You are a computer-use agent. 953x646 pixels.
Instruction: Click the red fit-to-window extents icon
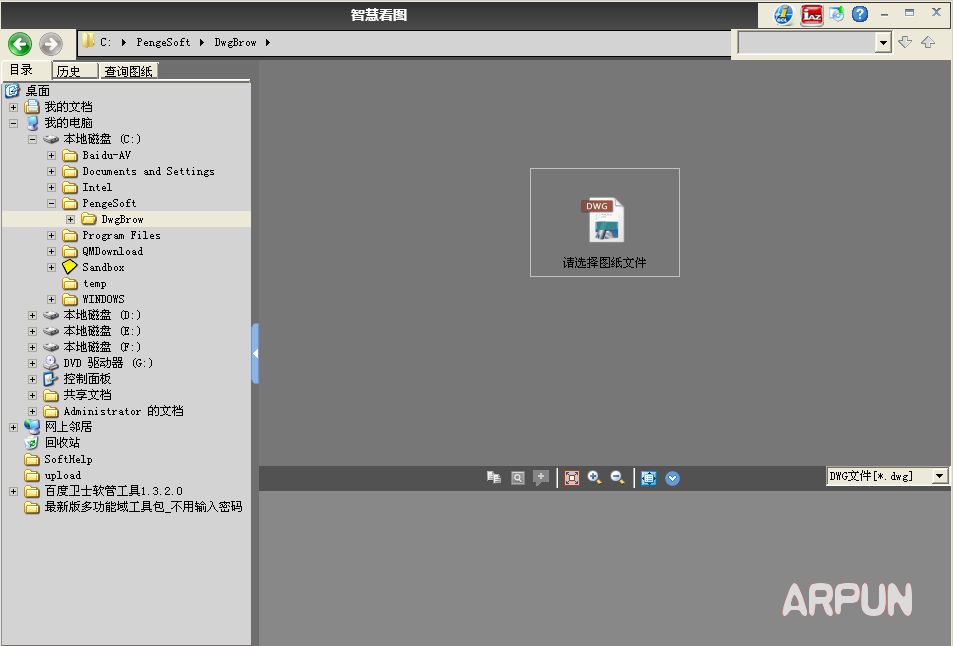tap(572, 478)
